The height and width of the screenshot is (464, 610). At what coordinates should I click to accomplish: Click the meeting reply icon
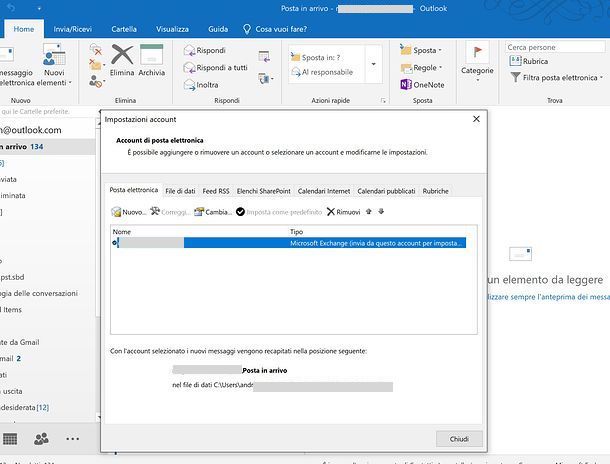[x=264, y=57]
